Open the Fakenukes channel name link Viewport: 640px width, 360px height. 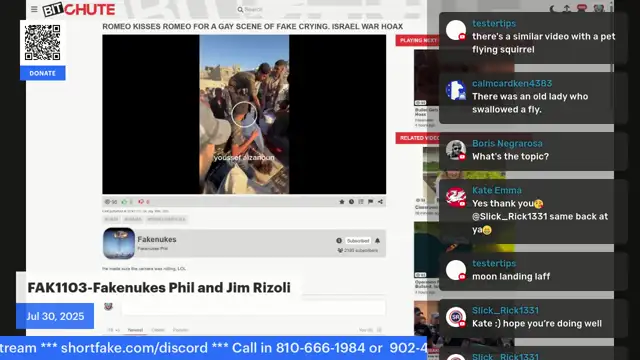tap(157, 240)
